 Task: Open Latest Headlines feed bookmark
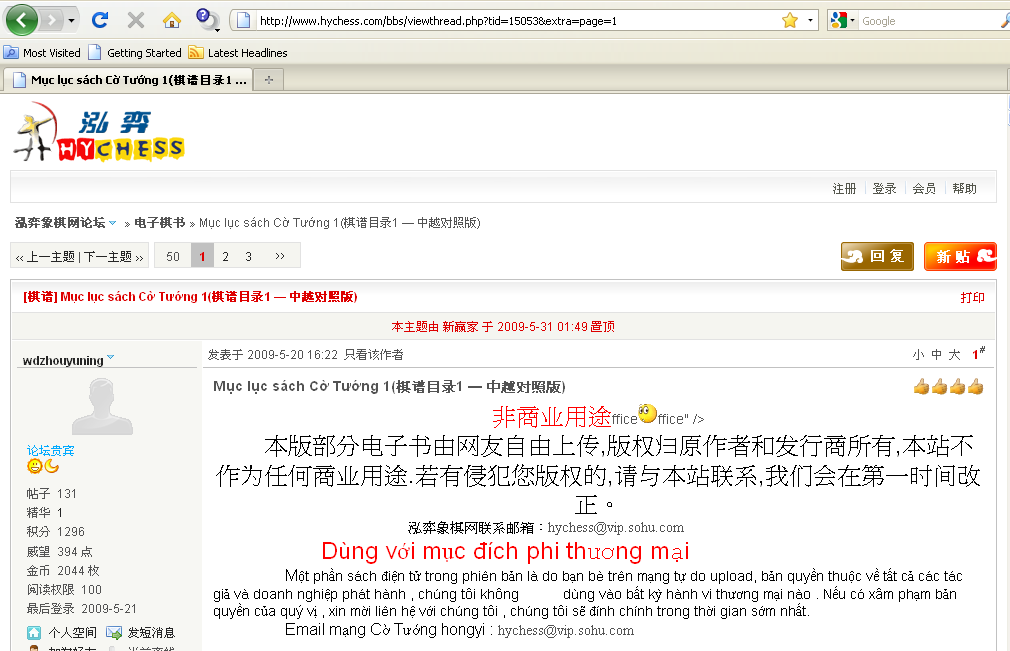238,53
